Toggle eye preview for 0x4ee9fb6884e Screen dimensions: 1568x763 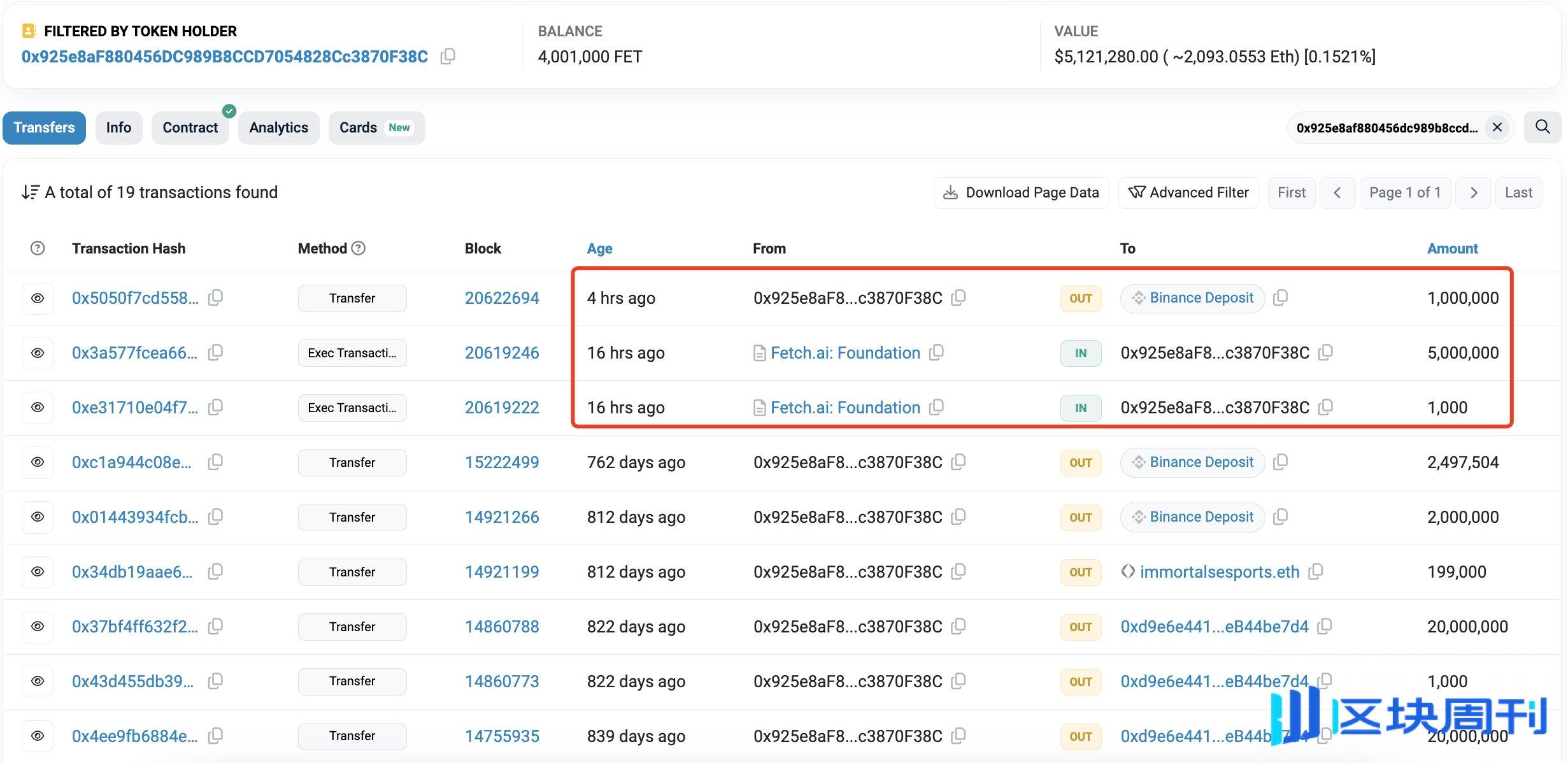[38, 736]
